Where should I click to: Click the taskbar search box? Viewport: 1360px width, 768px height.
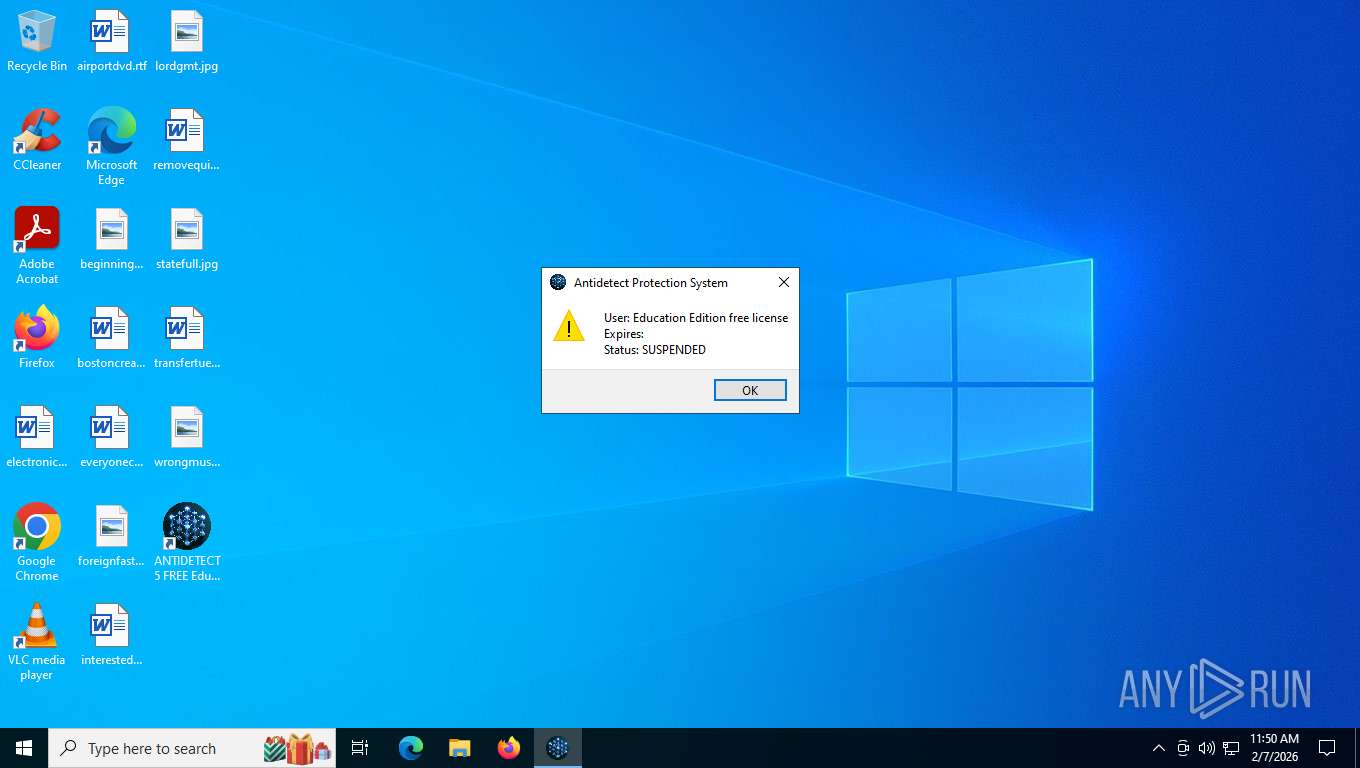192,748
